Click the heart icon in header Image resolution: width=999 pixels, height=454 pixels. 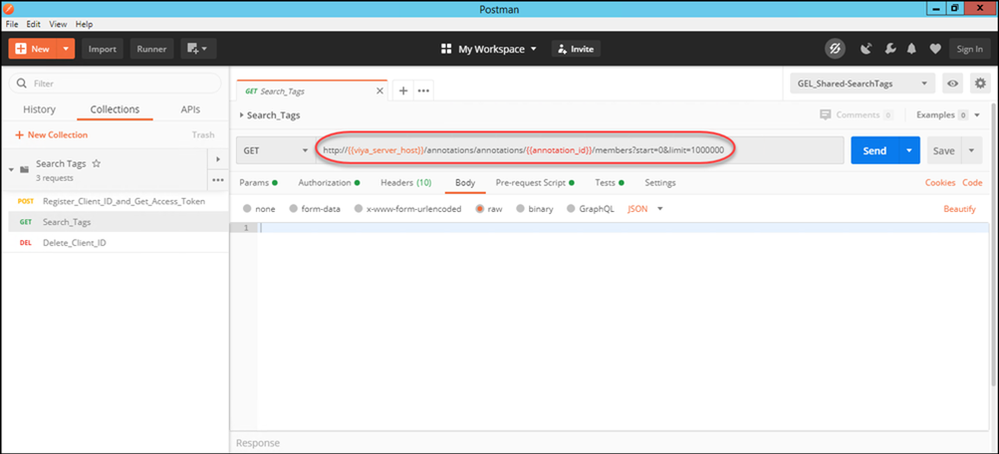935,49
